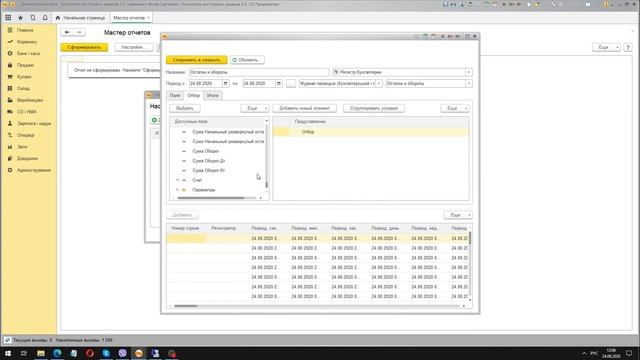Click the group conditions button
The width and height of the screenshot is (640, 360).
pyautogui.click(x=373, y=108)
